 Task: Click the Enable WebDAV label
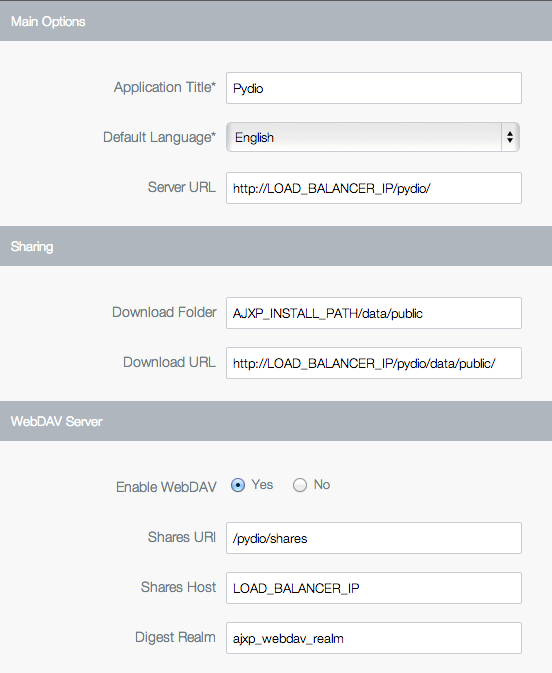166,487
